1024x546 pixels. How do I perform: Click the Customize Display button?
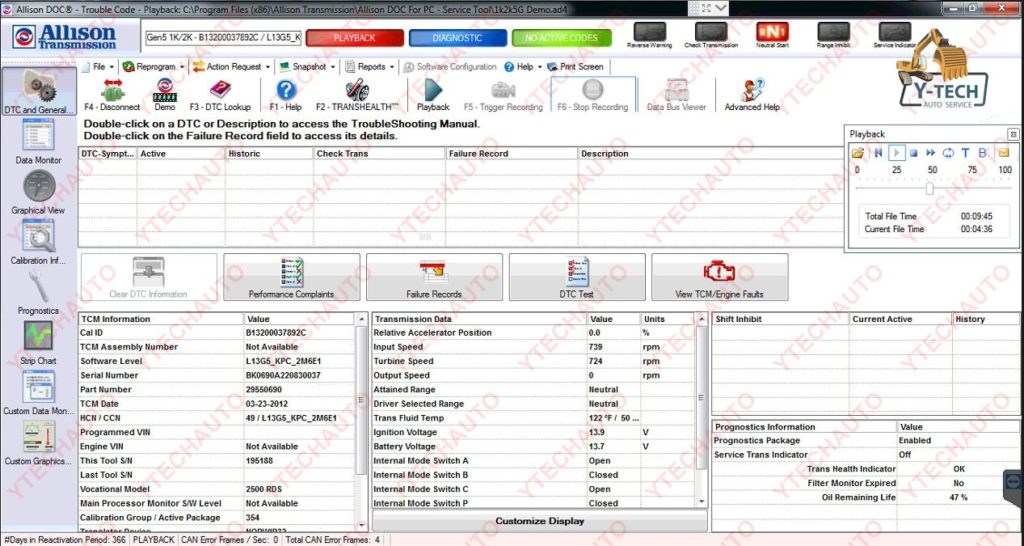click(539, 521)
